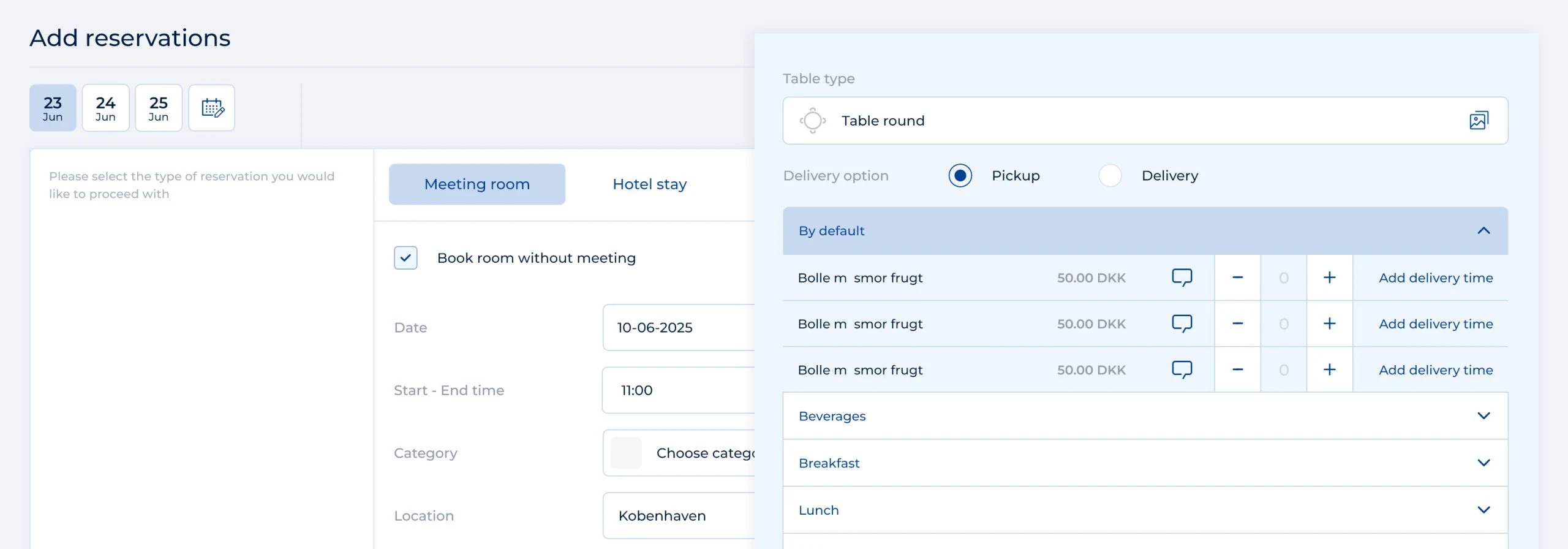Expand the Beverages section
This screenshot has height=549, width=1568.
click(1145, 416)
